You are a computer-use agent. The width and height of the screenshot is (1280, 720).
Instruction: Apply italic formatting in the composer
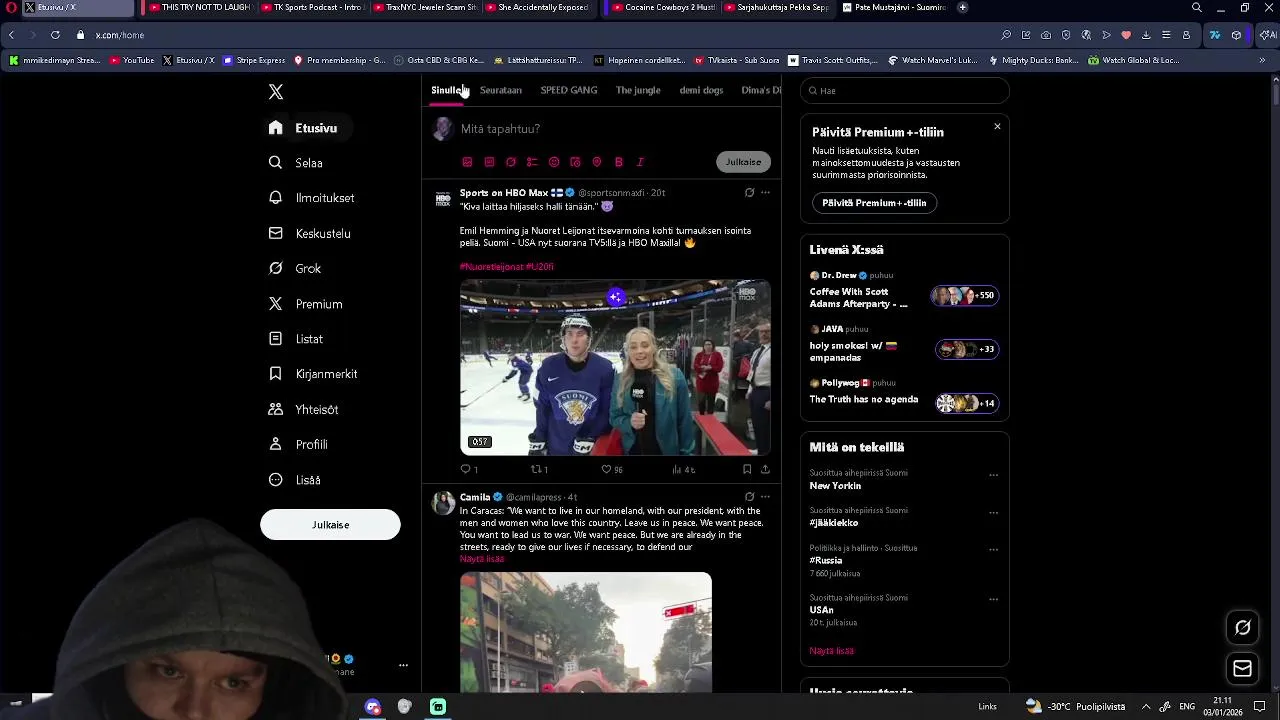click(x=640, y=162)
